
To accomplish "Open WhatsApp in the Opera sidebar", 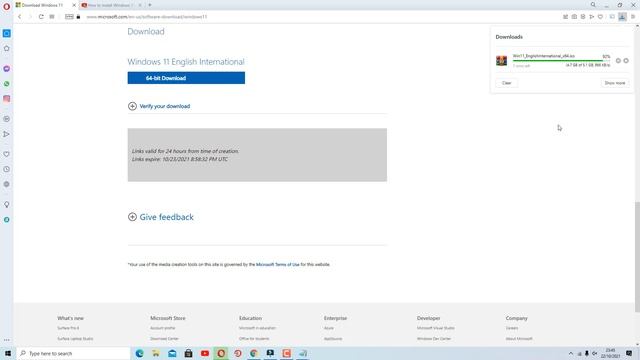I will pos(7,84).
